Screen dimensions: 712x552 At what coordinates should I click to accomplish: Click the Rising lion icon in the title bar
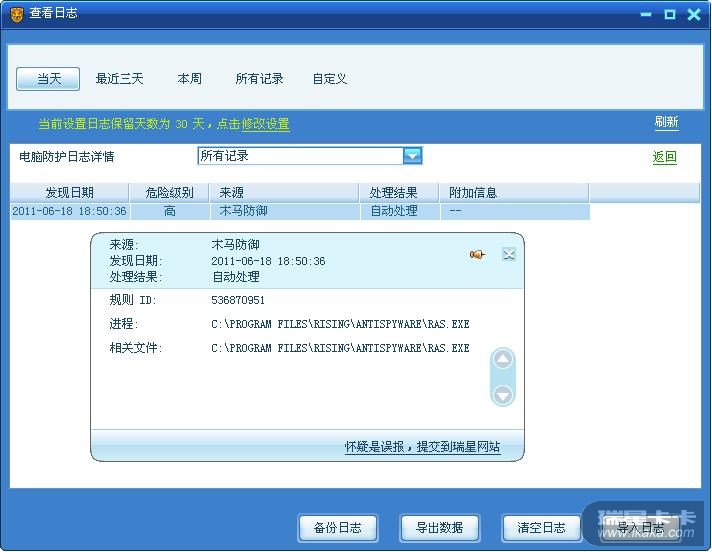[16, 15]
